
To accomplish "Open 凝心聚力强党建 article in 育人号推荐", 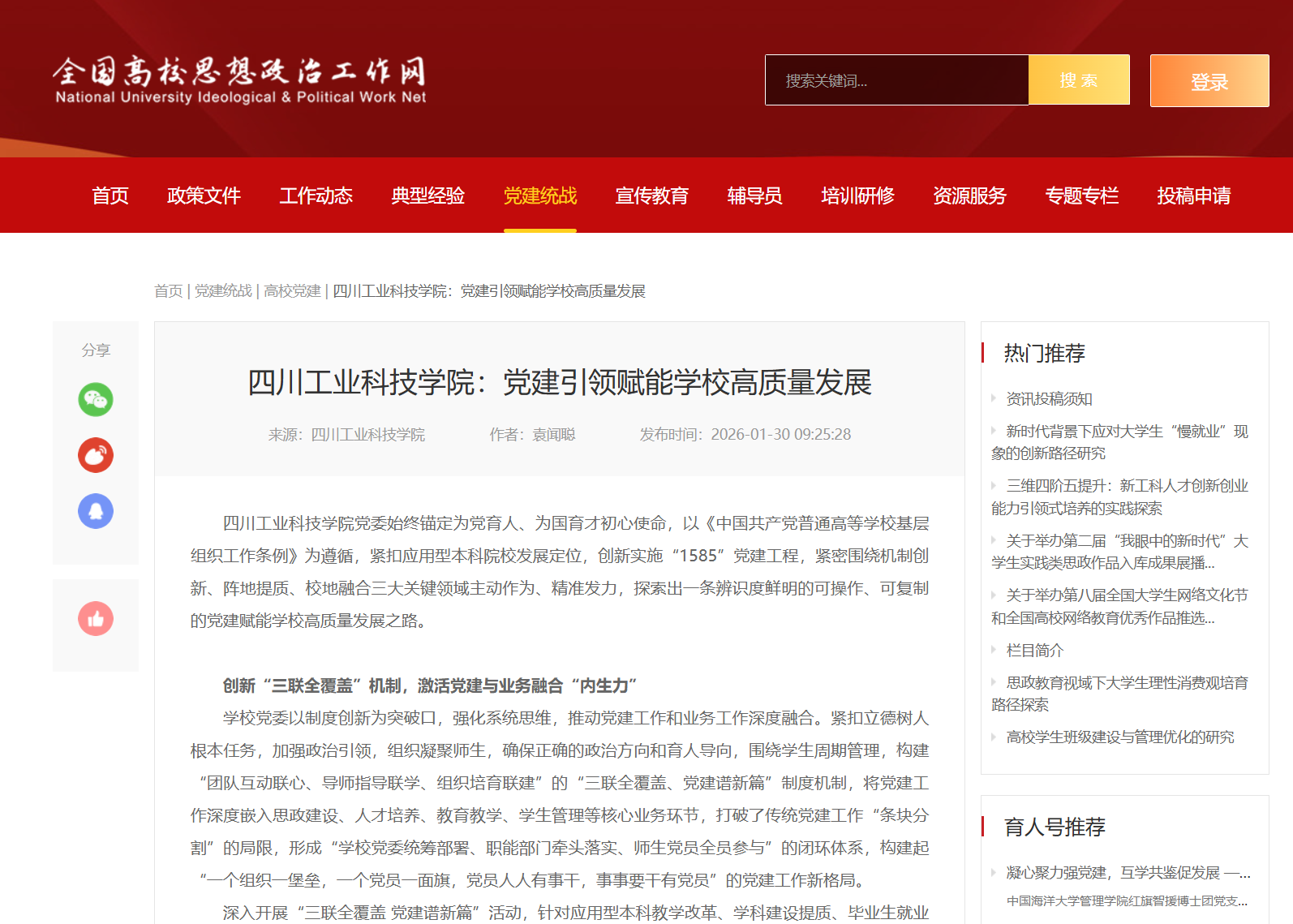I will pyautogui.click(x=1128, y=873).
